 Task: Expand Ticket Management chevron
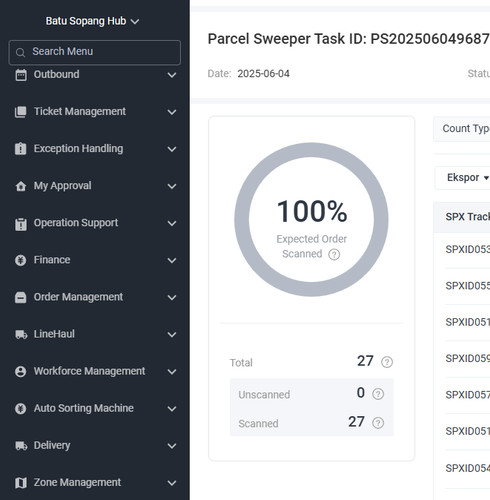(x=172, y=112)
